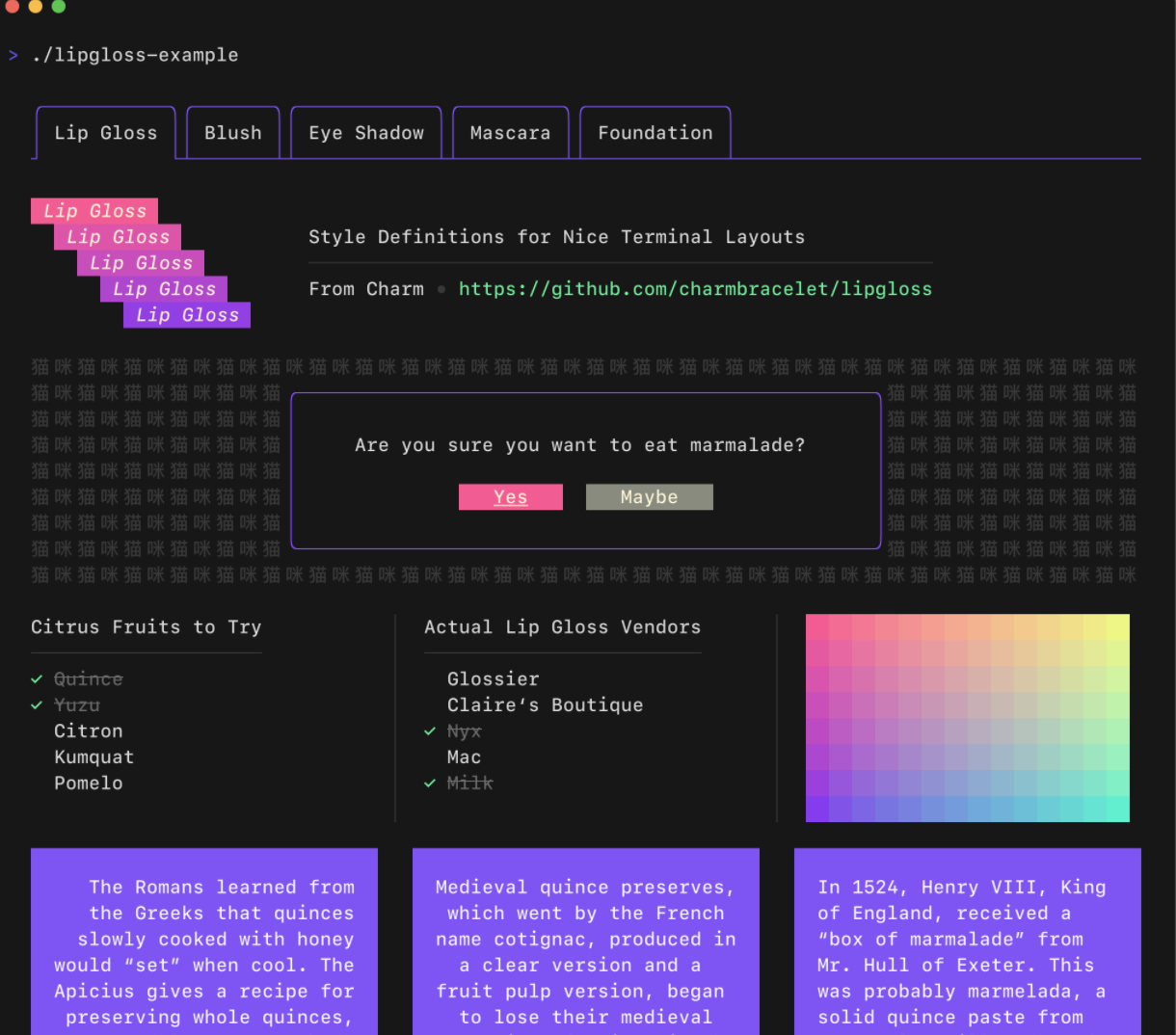
Task: Select the Mac vendor entry
Action: click(465, 757)
